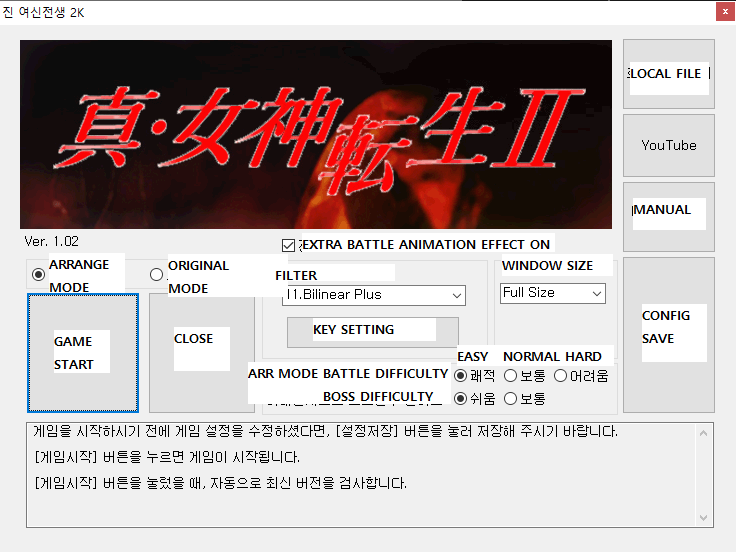Set boss difficulty to 쉬움
This screenshot has height=552, width=736.
pyautogui.click(x=460, y=399)
